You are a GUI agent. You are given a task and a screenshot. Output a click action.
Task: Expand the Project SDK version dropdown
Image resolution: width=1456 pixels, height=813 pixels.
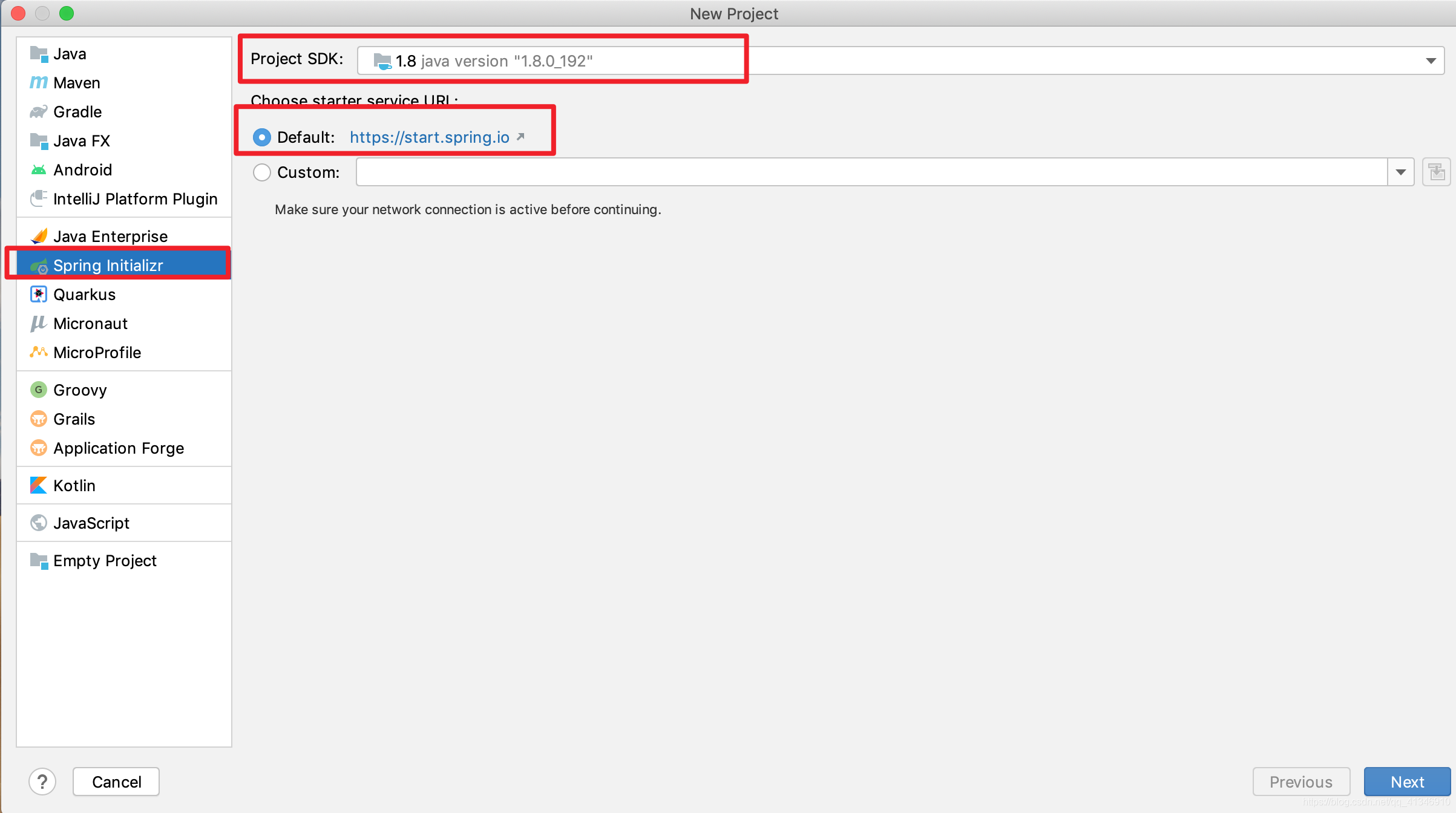click(1431, 61)
